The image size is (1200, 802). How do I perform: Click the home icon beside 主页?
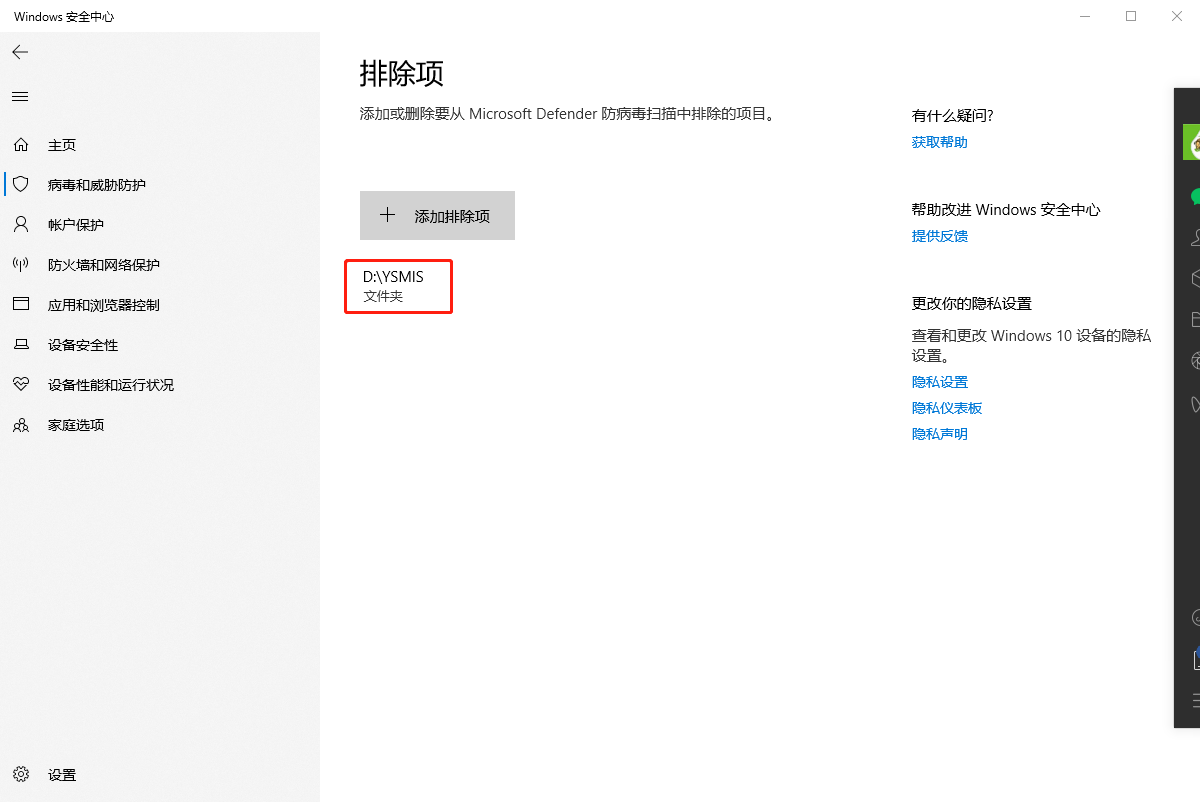click(x=21, y=145)
